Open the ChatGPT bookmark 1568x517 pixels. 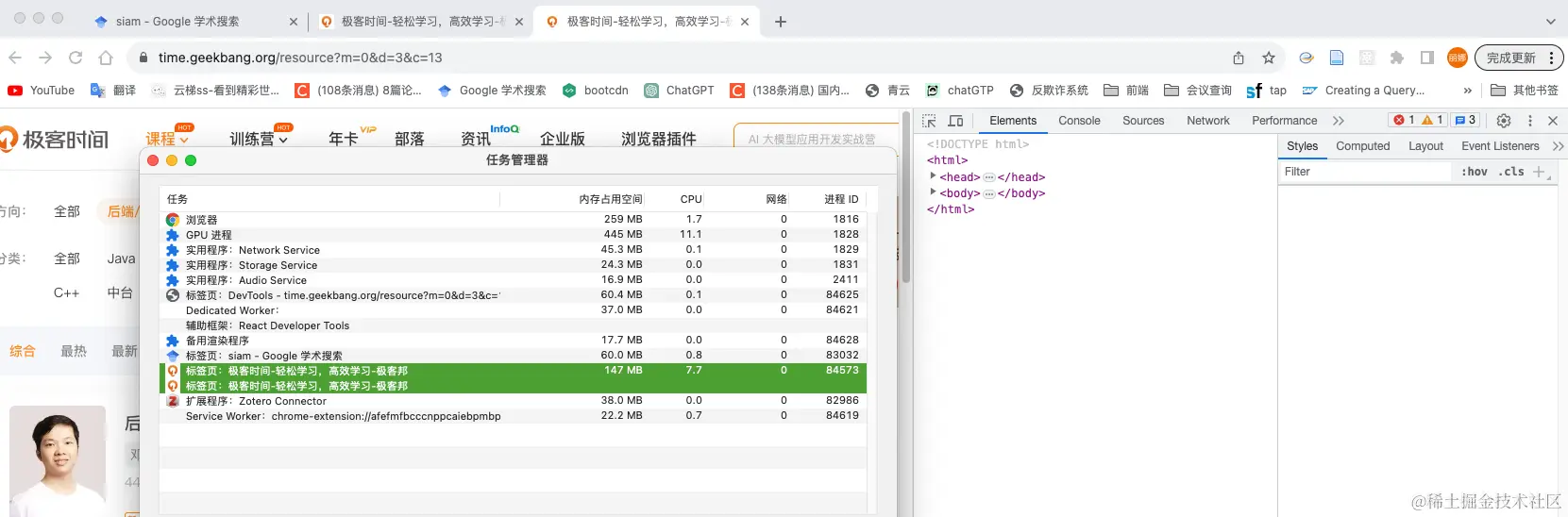click(679, 91)
